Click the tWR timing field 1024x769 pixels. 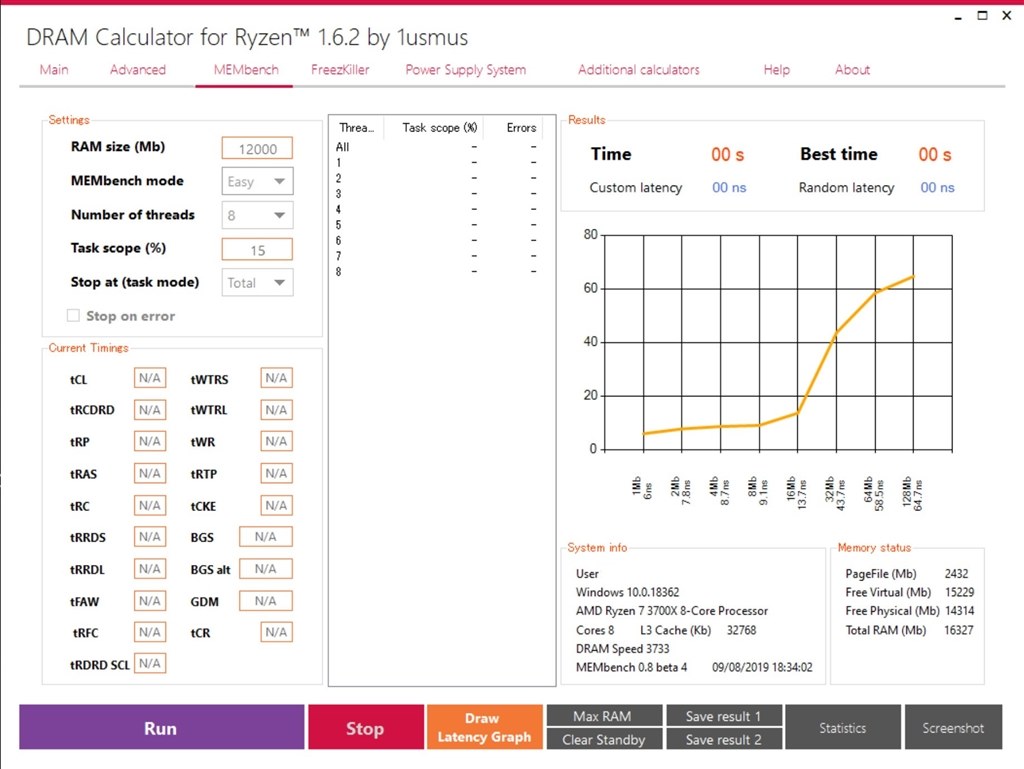[276, 441]
